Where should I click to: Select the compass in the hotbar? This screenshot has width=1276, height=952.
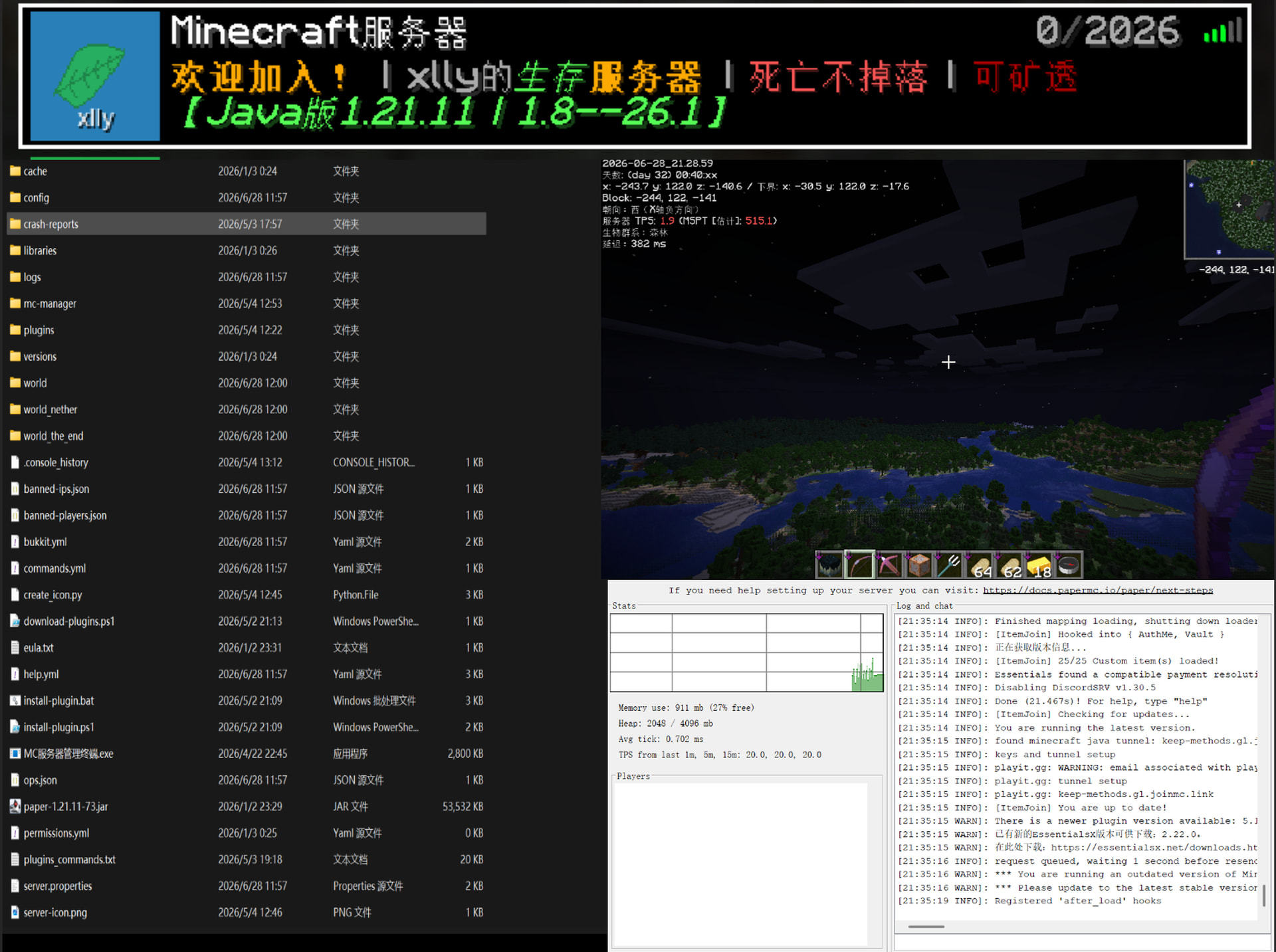(x=1069, y=565)
